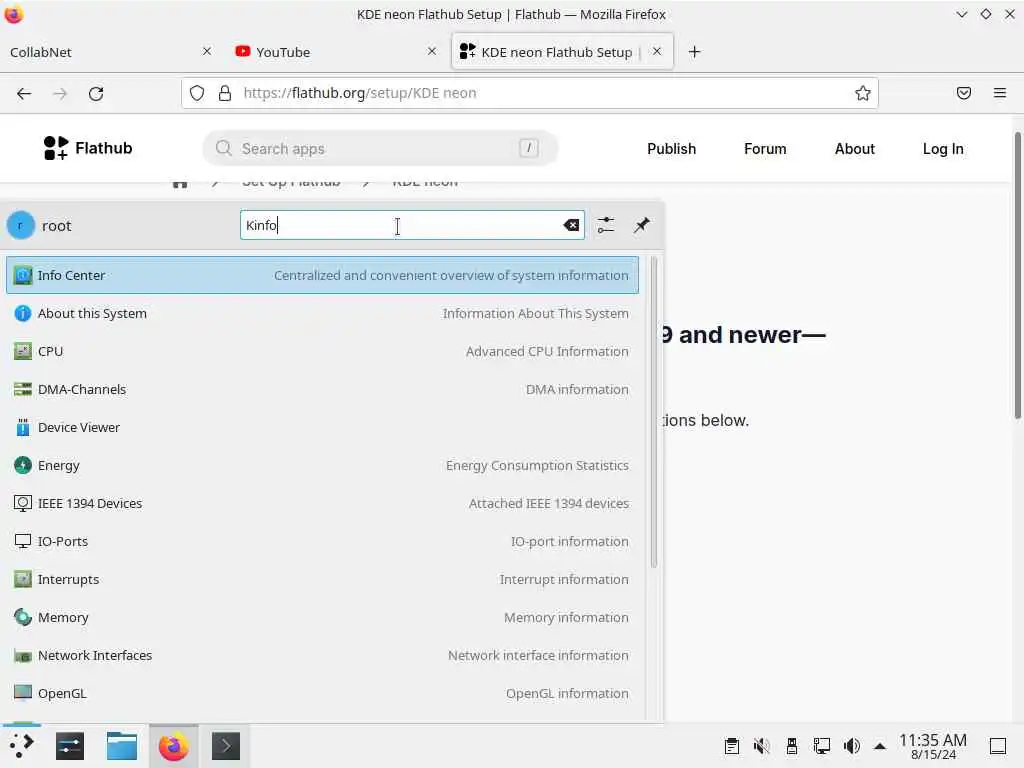Screen dimensions: 1024x768
Task: Reload the Flathub page
Action: tap(96, 93)
